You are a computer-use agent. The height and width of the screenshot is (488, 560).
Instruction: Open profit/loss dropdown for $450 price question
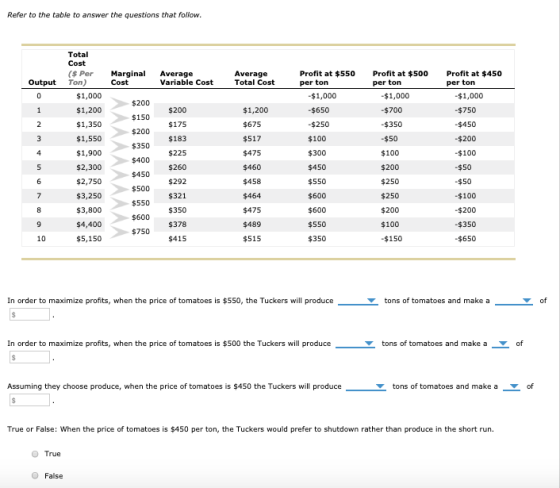coord(511,387)
